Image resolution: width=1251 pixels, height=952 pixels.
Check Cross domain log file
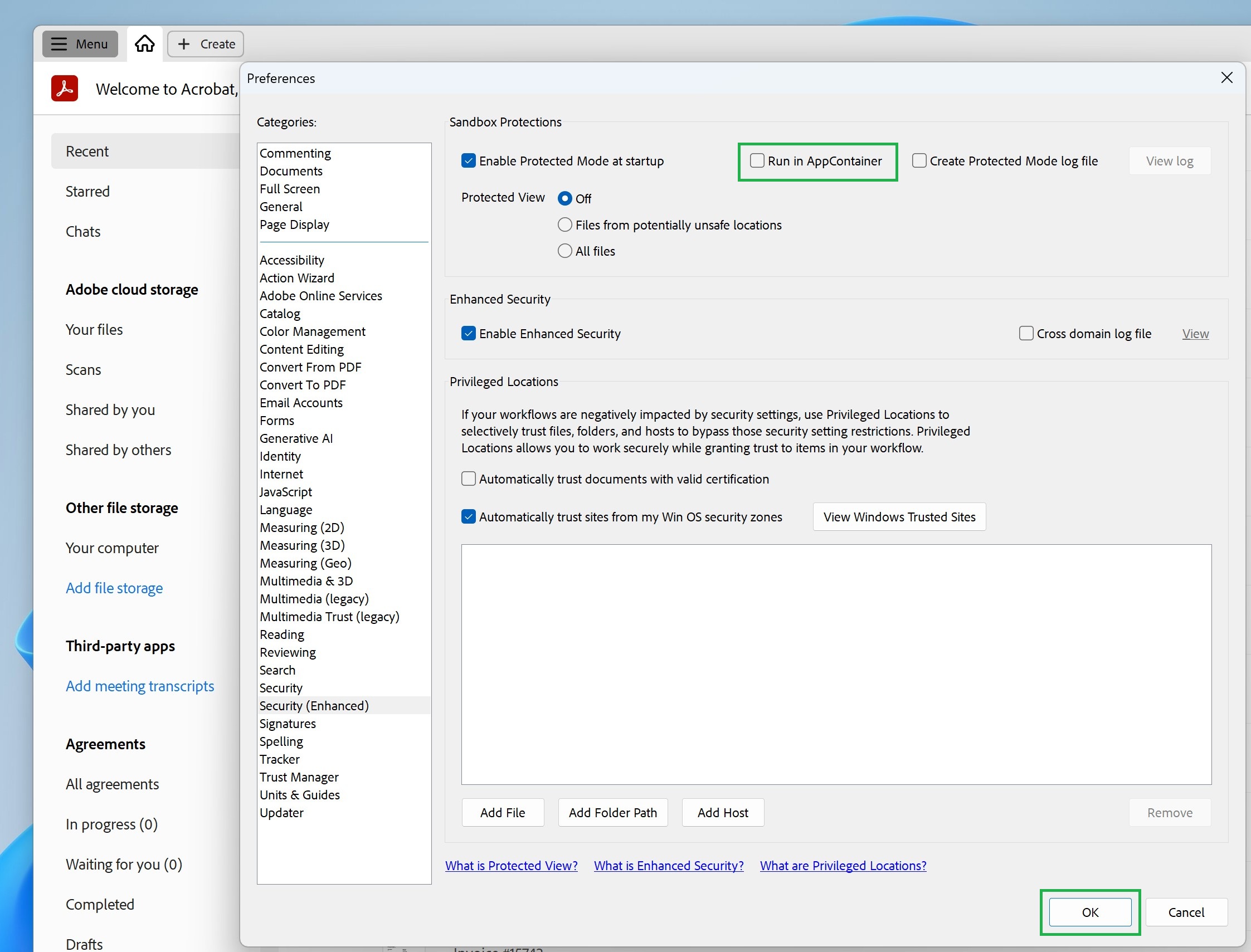coord(1026,334)
